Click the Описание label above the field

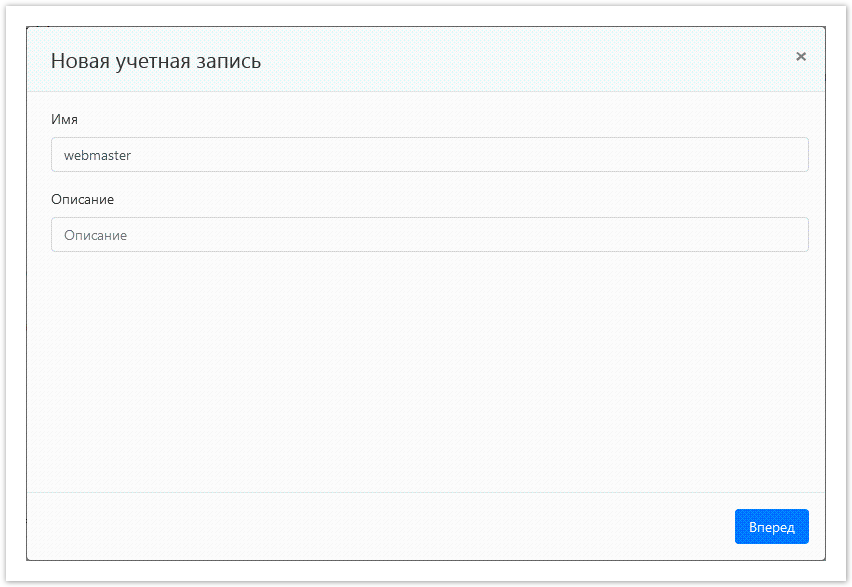[x=82, y=199]
